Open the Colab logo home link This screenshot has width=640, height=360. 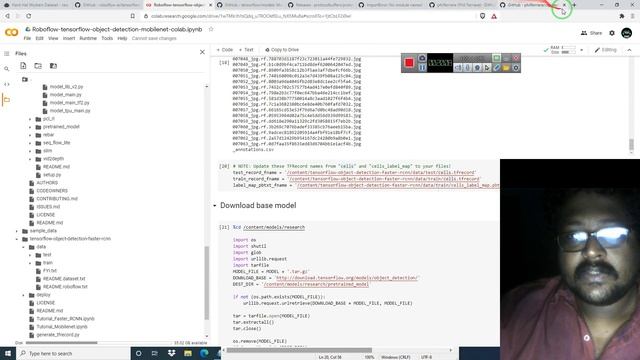pyautogui.click(x=11, y=33)
